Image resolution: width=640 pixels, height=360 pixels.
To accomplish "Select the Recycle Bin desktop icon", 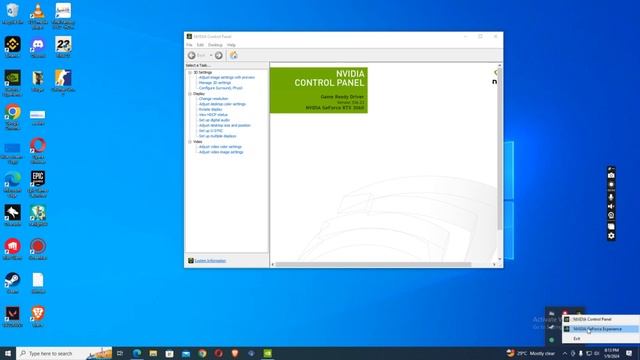I will pos(12,14).
